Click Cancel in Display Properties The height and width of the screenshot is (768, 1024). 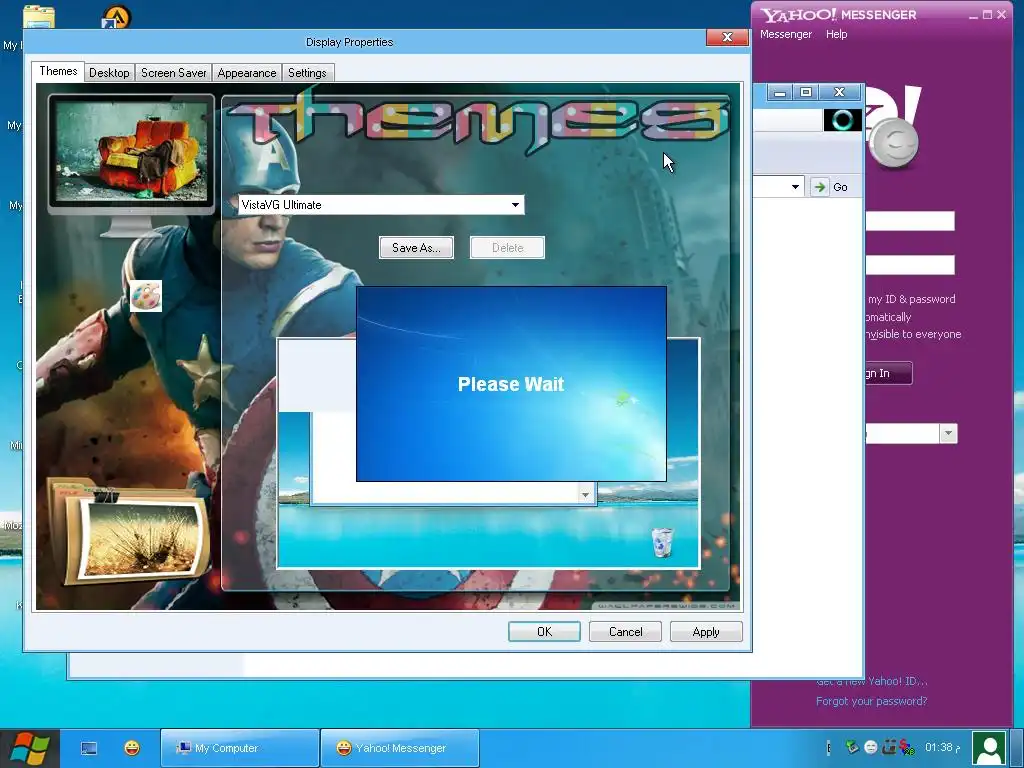coord(625,632)
